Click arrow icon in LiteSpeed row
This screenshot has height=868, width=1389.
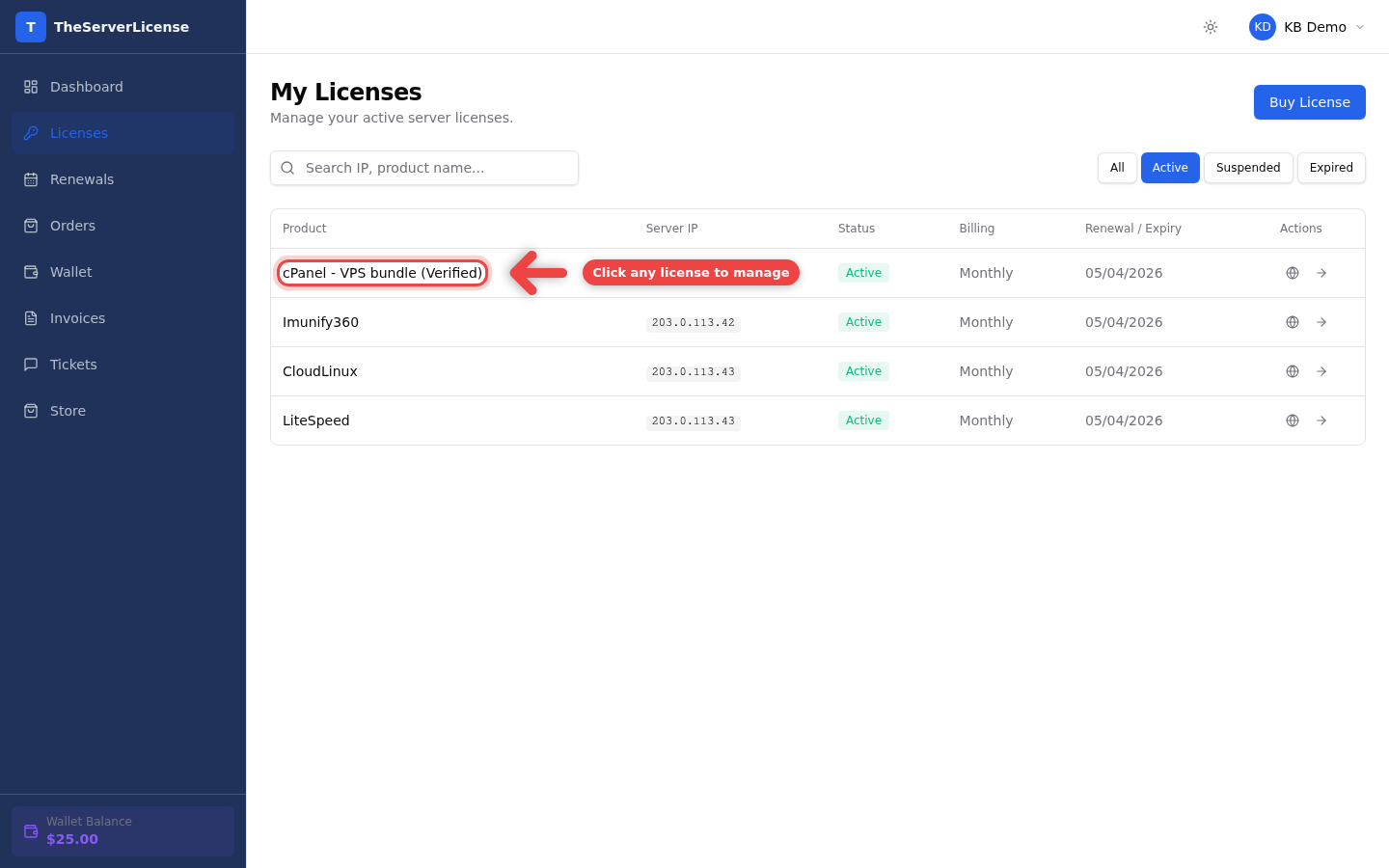[x=1321, y=420]
